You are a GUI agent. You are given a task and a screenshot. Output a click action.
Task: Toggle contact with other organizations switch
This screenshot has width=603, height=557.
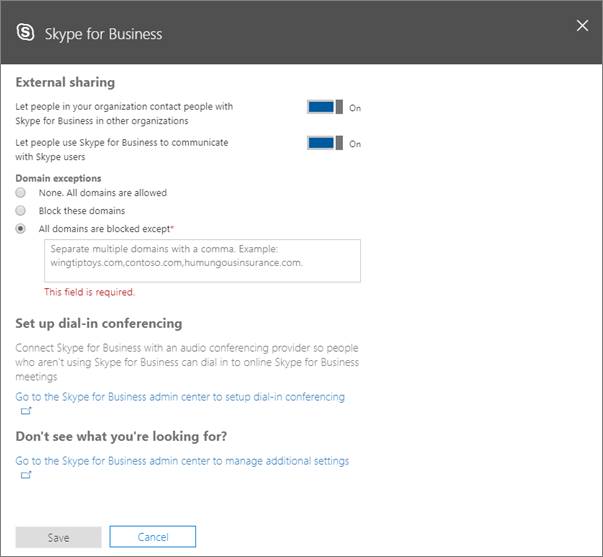click(325, 107)
